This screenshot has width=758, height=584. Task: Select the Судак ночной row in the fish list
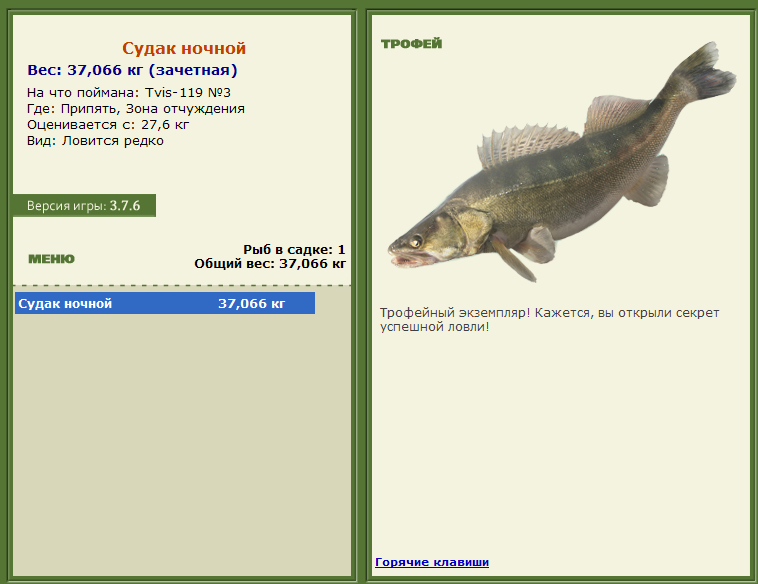click(165, 303)
